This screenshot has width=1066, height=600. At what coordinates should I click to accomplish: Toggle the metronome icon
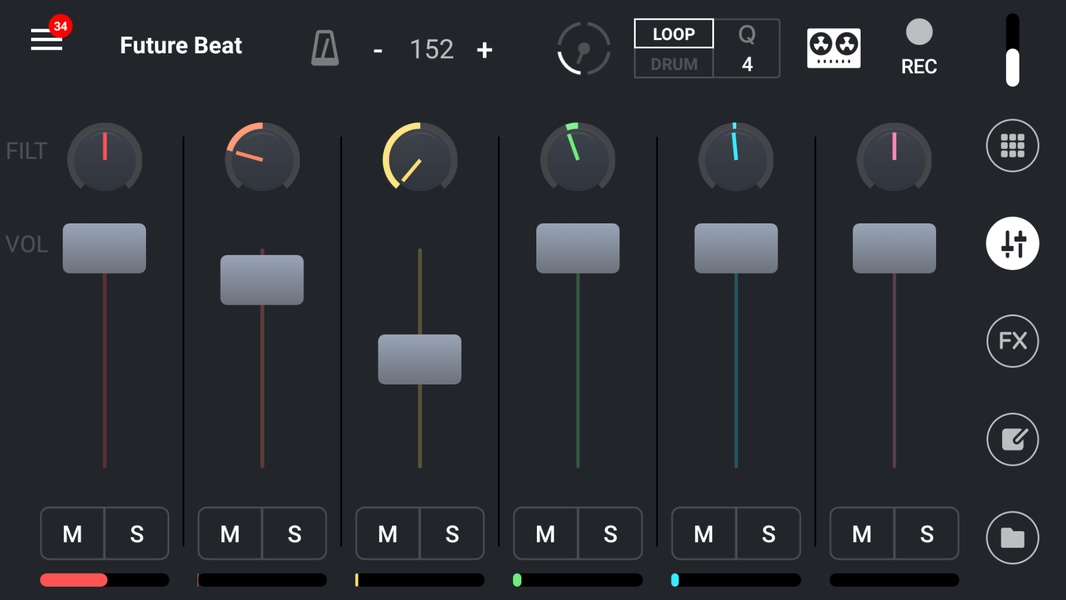click(325, 48)
